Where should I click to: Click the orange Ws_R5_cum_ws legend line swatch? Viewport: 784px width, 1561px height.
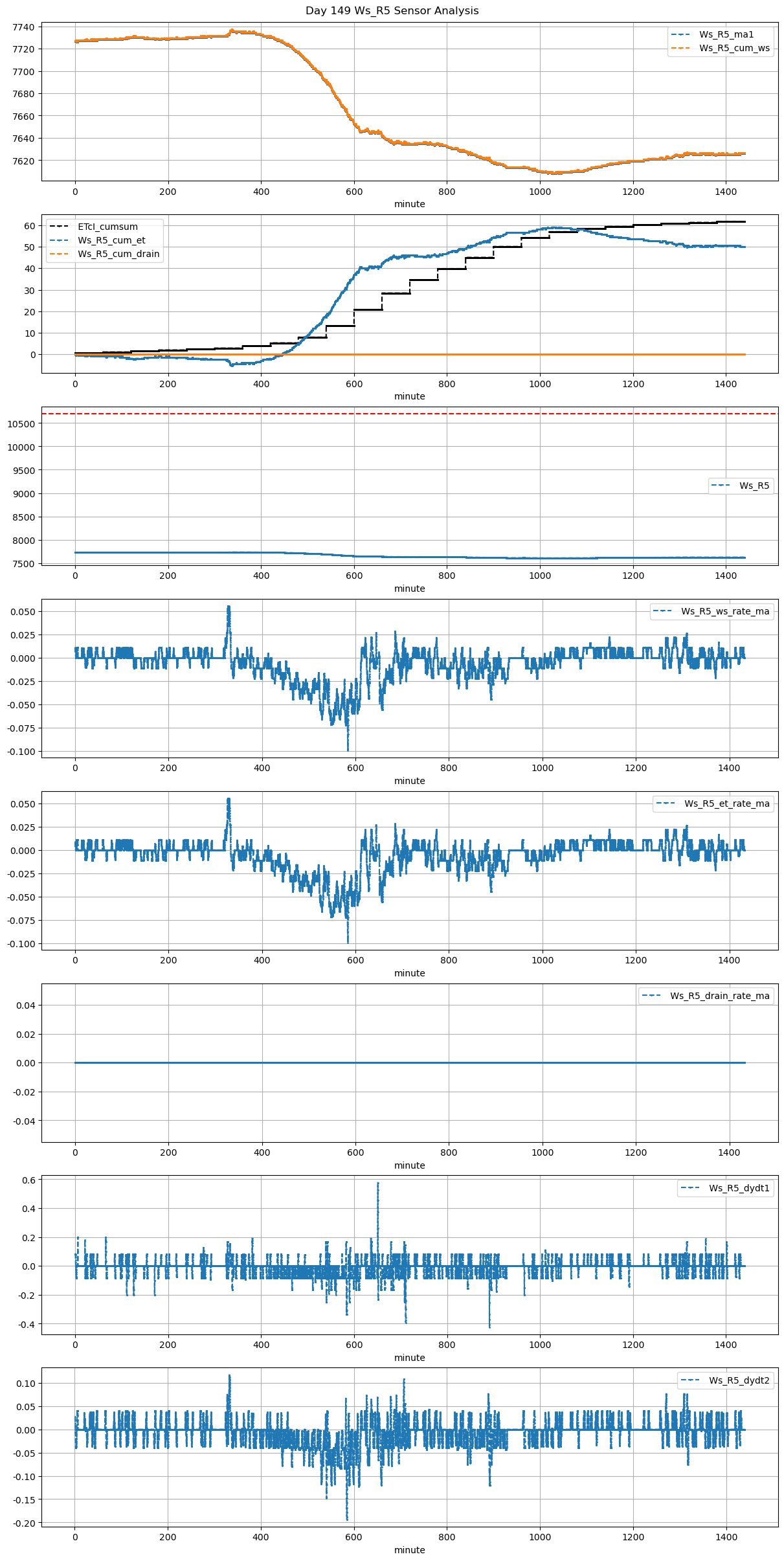coord(681,48)
